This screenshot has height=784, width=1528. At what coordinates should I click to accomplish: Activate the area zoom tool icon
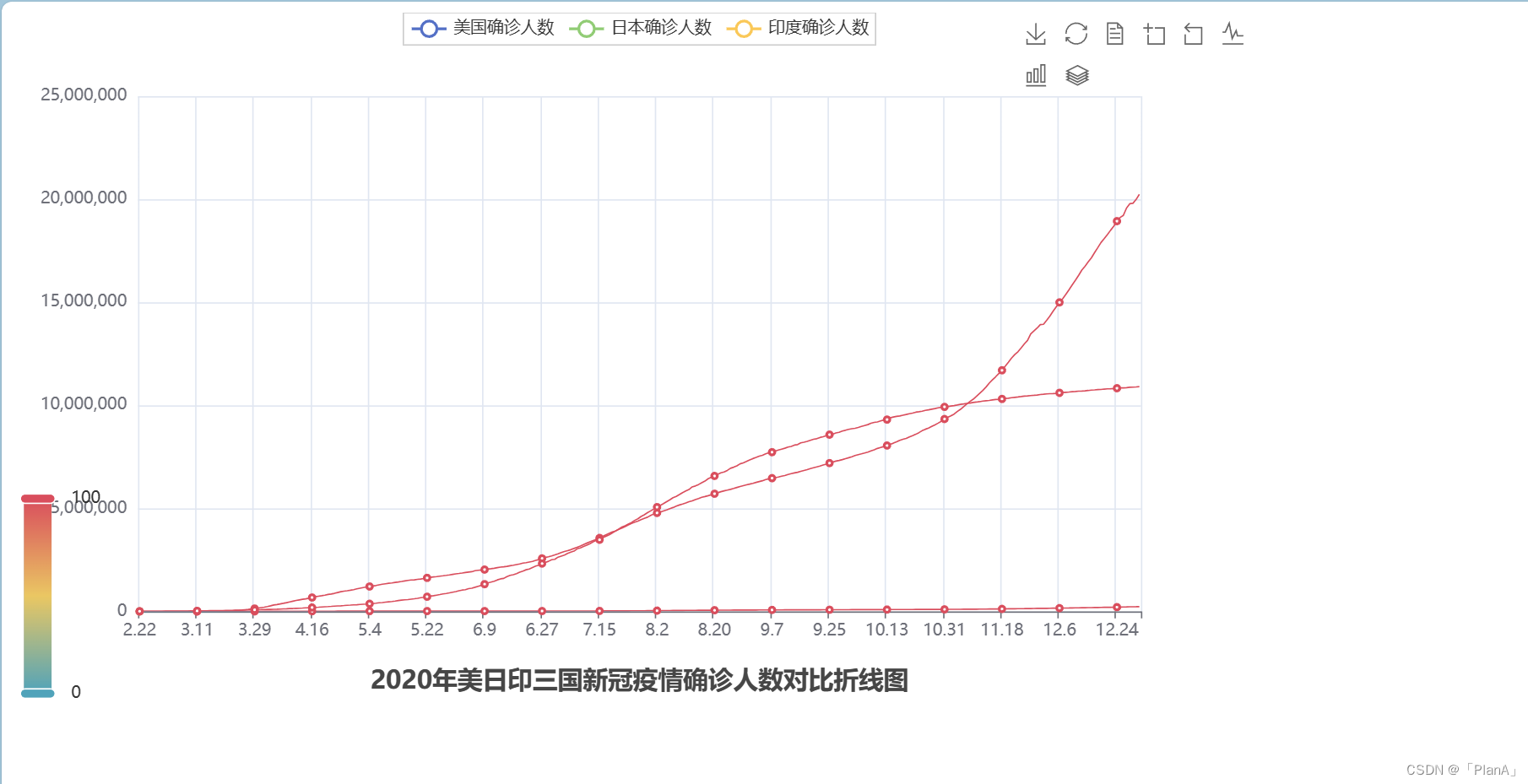(x=1154, y=34)
